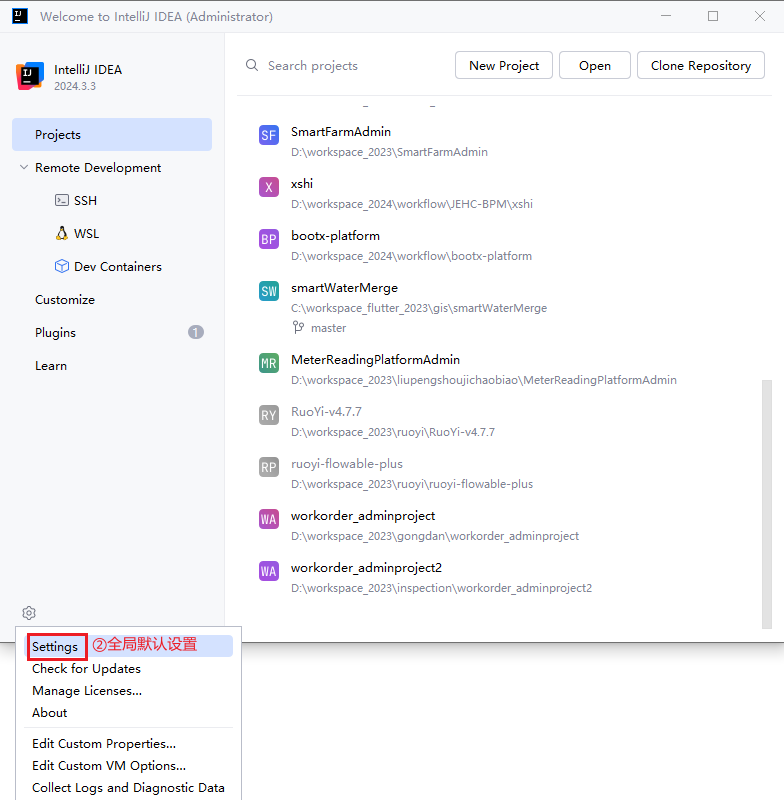The height and width of the screenshot is (800, 784).
Task: Click the SW icon of smartWaterMerge project
Action: [x=269, y=291]
